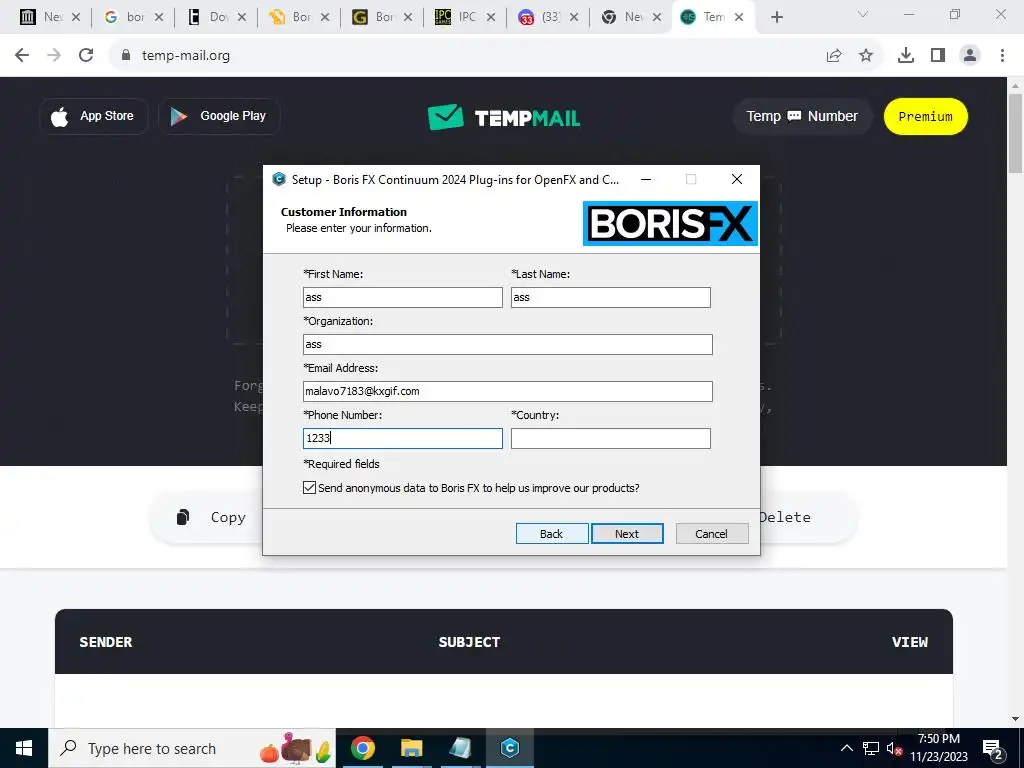The width and height of the screenshot is (1024, 768).
Task: Close the IPC tab
Action: pos(491,18)
